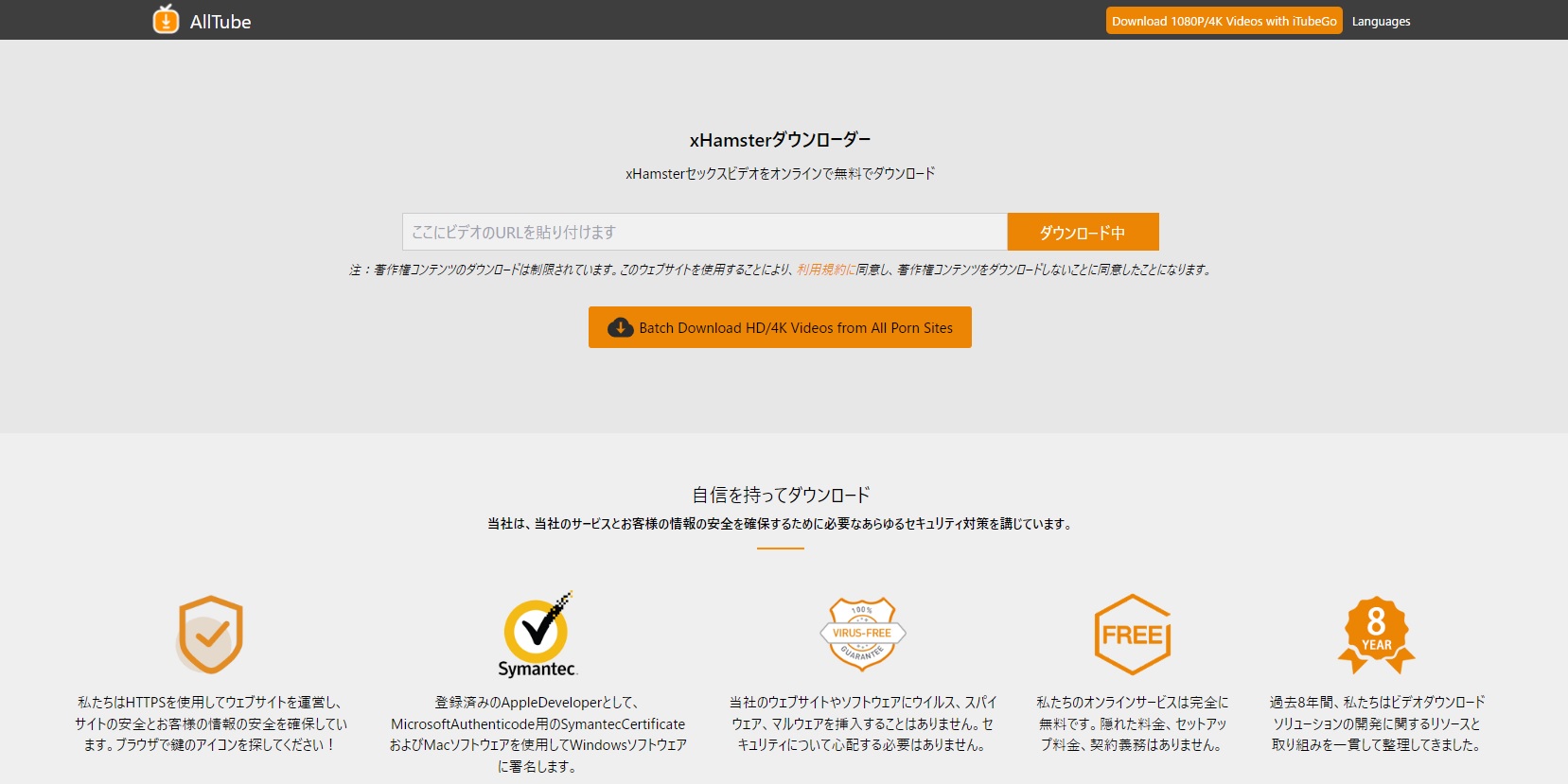Click the 過去8年間 description paragraph

tap(1377, 723)
